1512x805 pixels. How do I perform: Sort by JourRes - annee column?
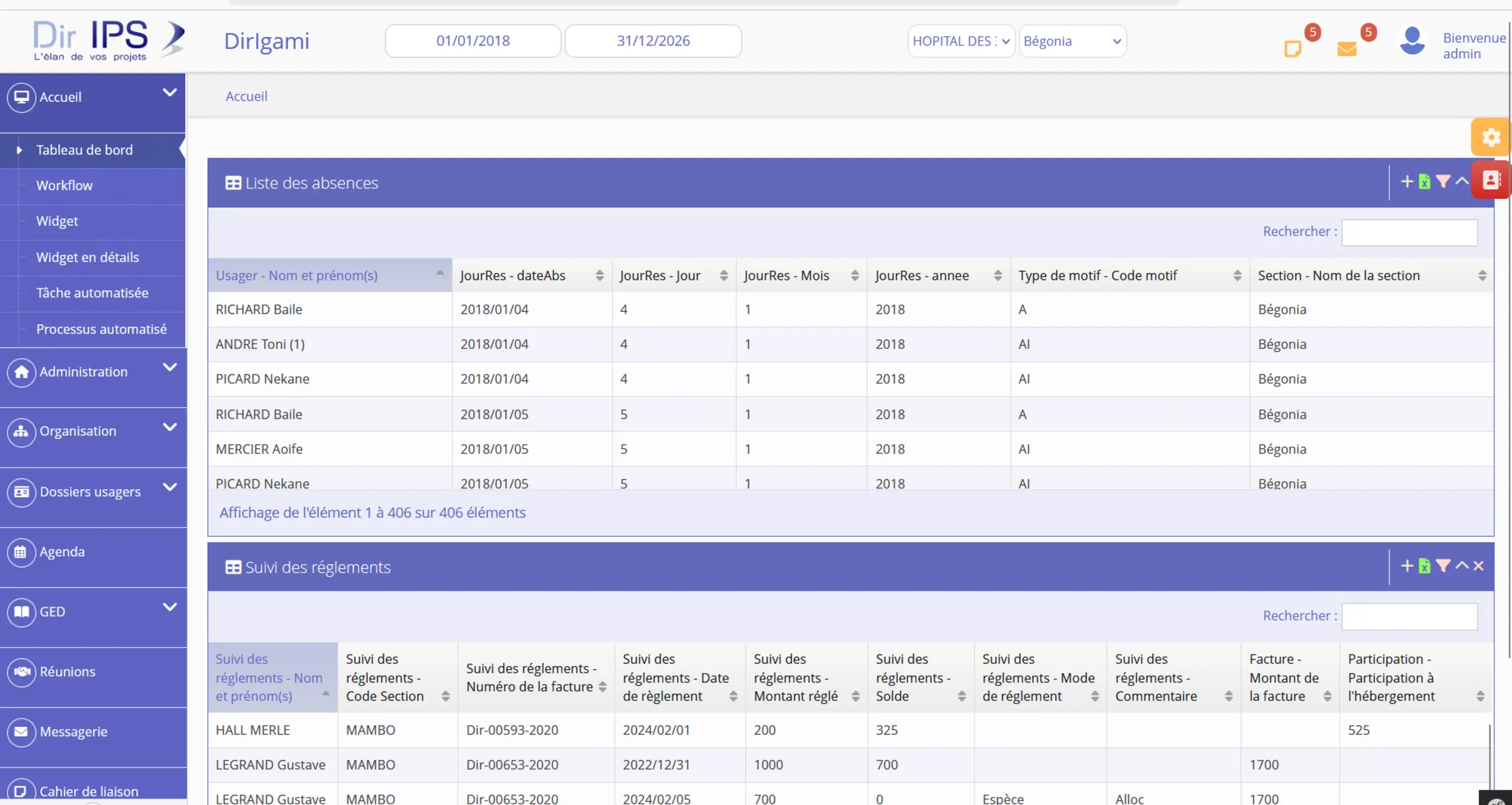(938, 276)
